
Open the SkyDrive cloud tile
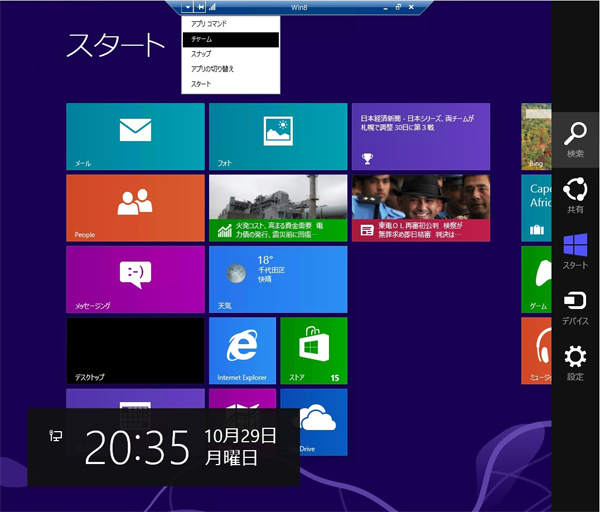(x=323, y=422)
